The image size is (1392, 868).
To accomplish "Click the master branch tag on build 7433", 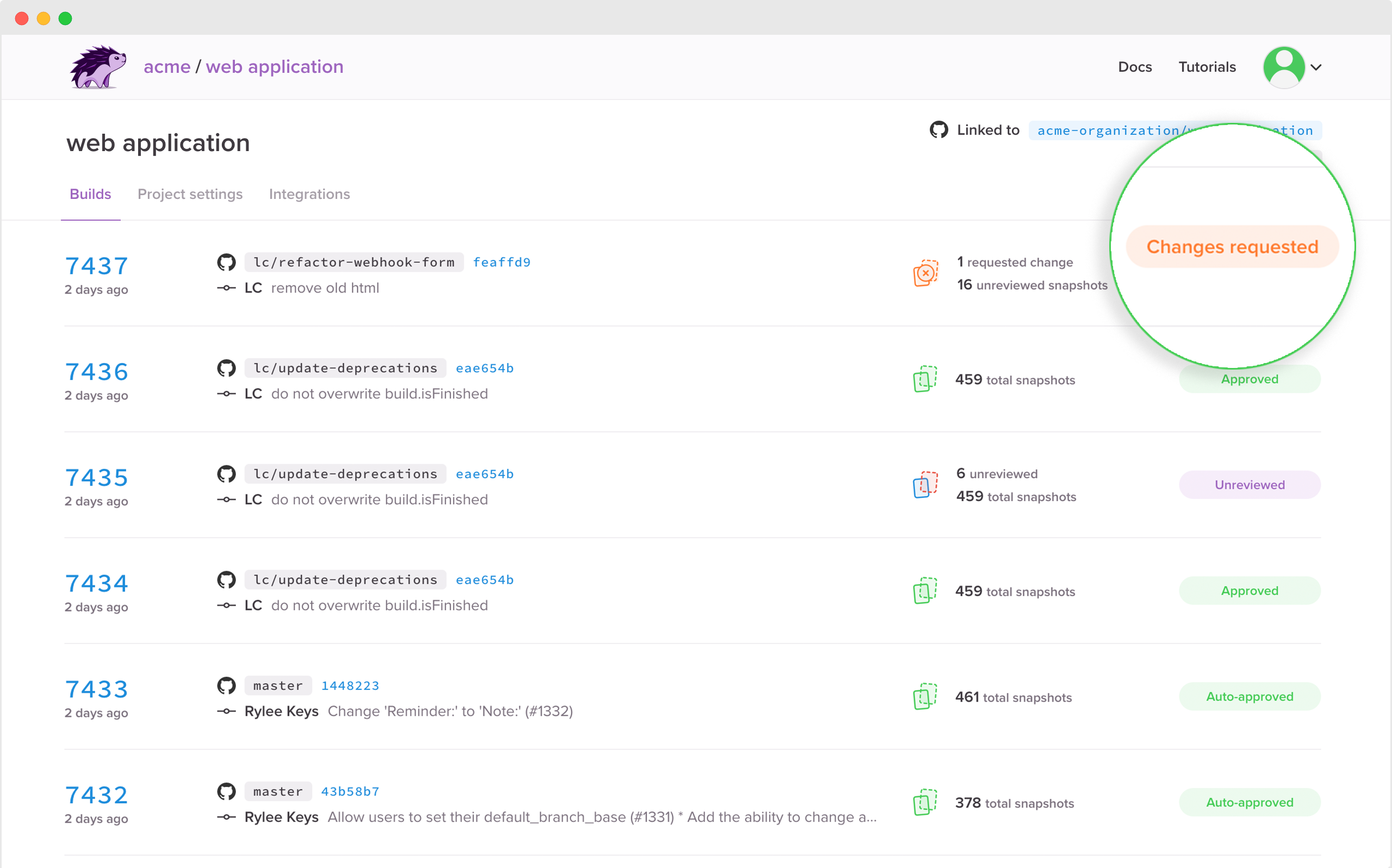I will tap(278, 685).
